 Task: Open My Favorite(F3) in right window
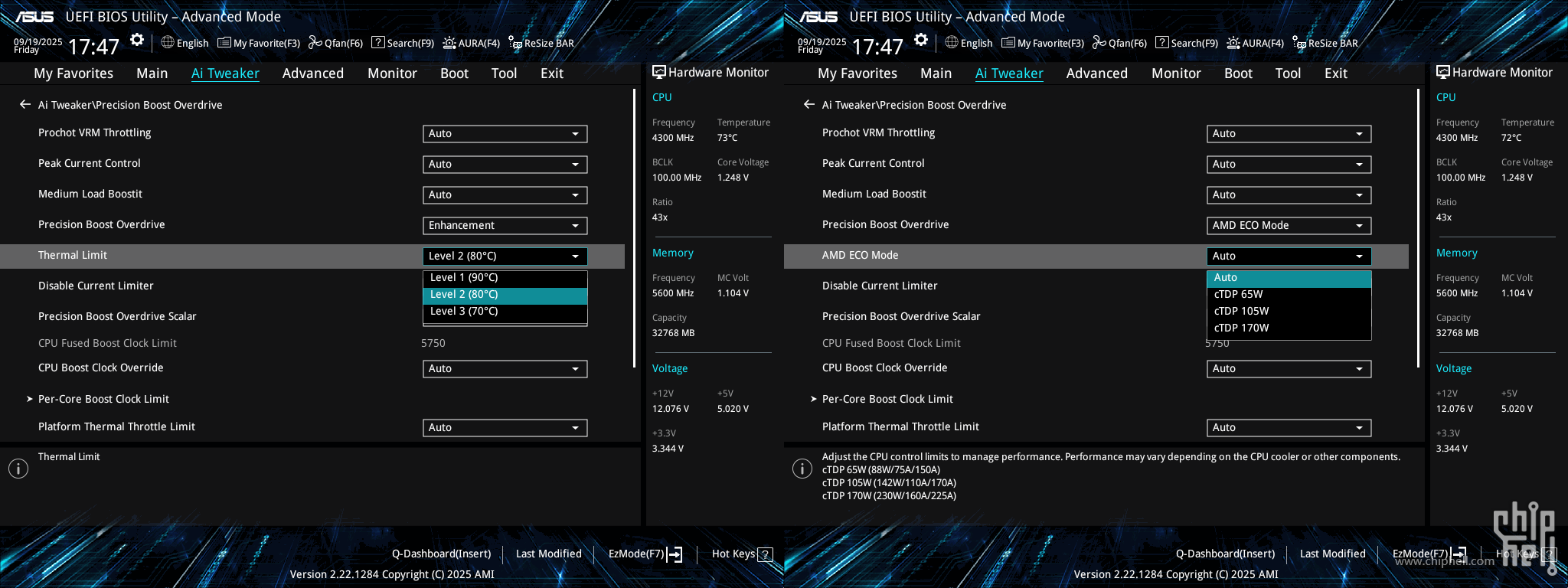1043,43
